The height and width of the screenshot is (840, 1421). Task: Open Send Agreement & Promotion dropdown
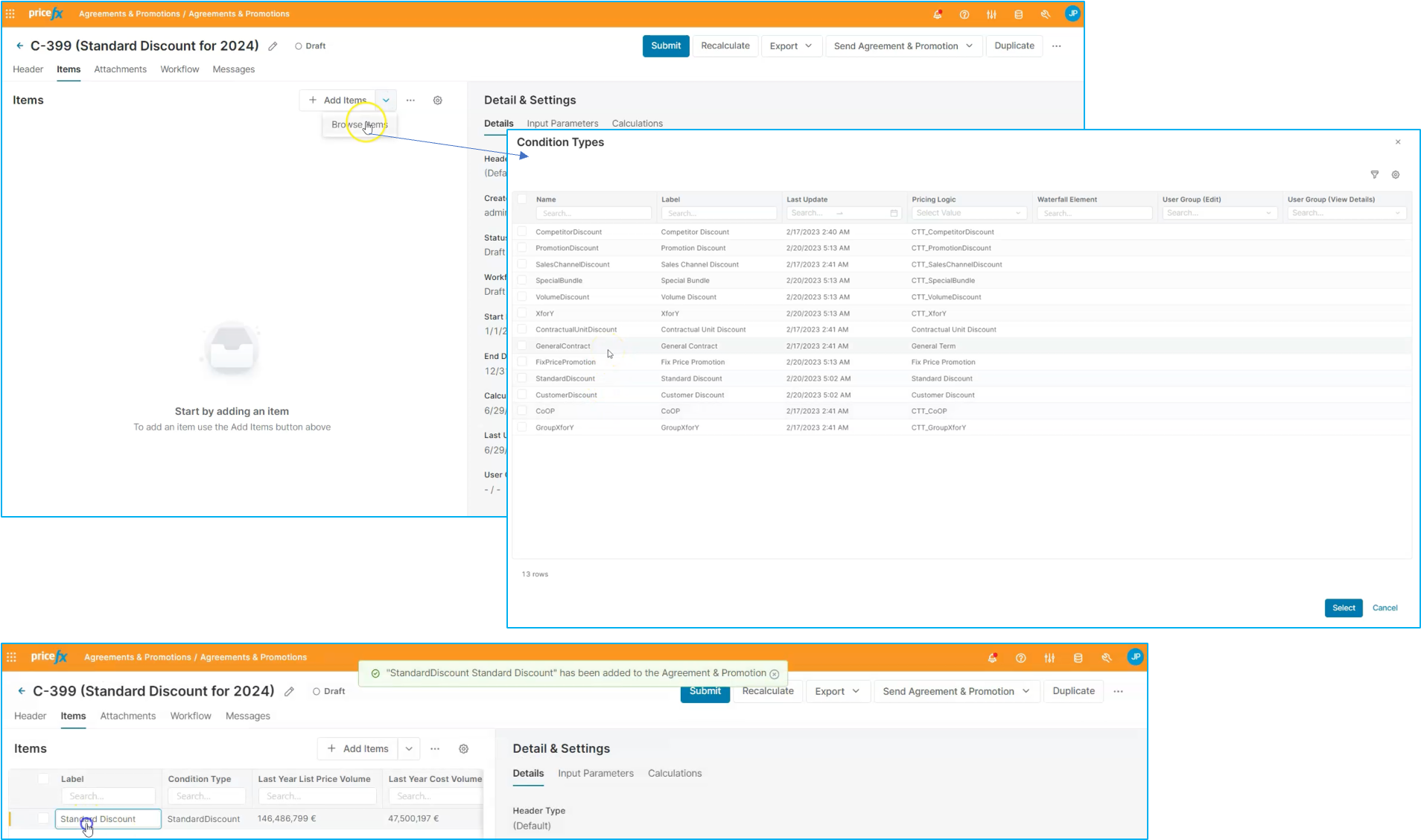[x=903, y=46]
